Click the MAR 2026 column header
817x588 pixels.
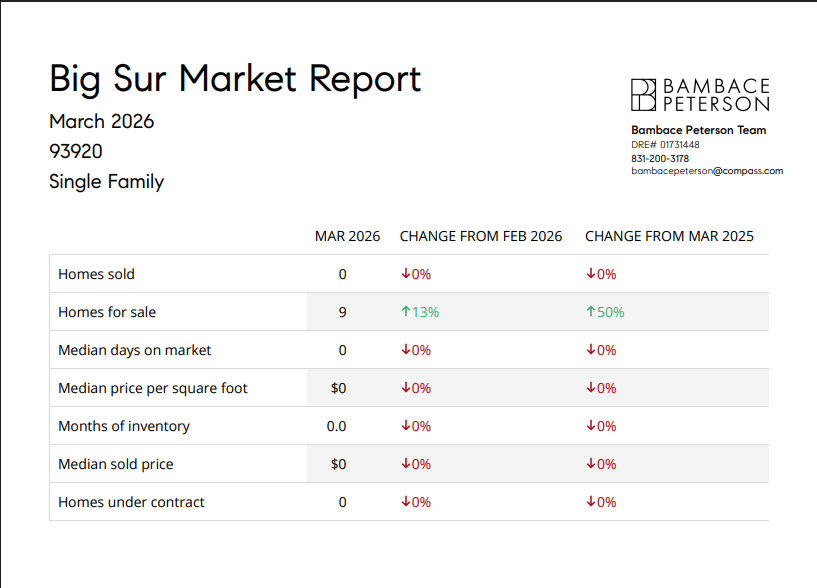pyautogui.click(x=347, y=237)
